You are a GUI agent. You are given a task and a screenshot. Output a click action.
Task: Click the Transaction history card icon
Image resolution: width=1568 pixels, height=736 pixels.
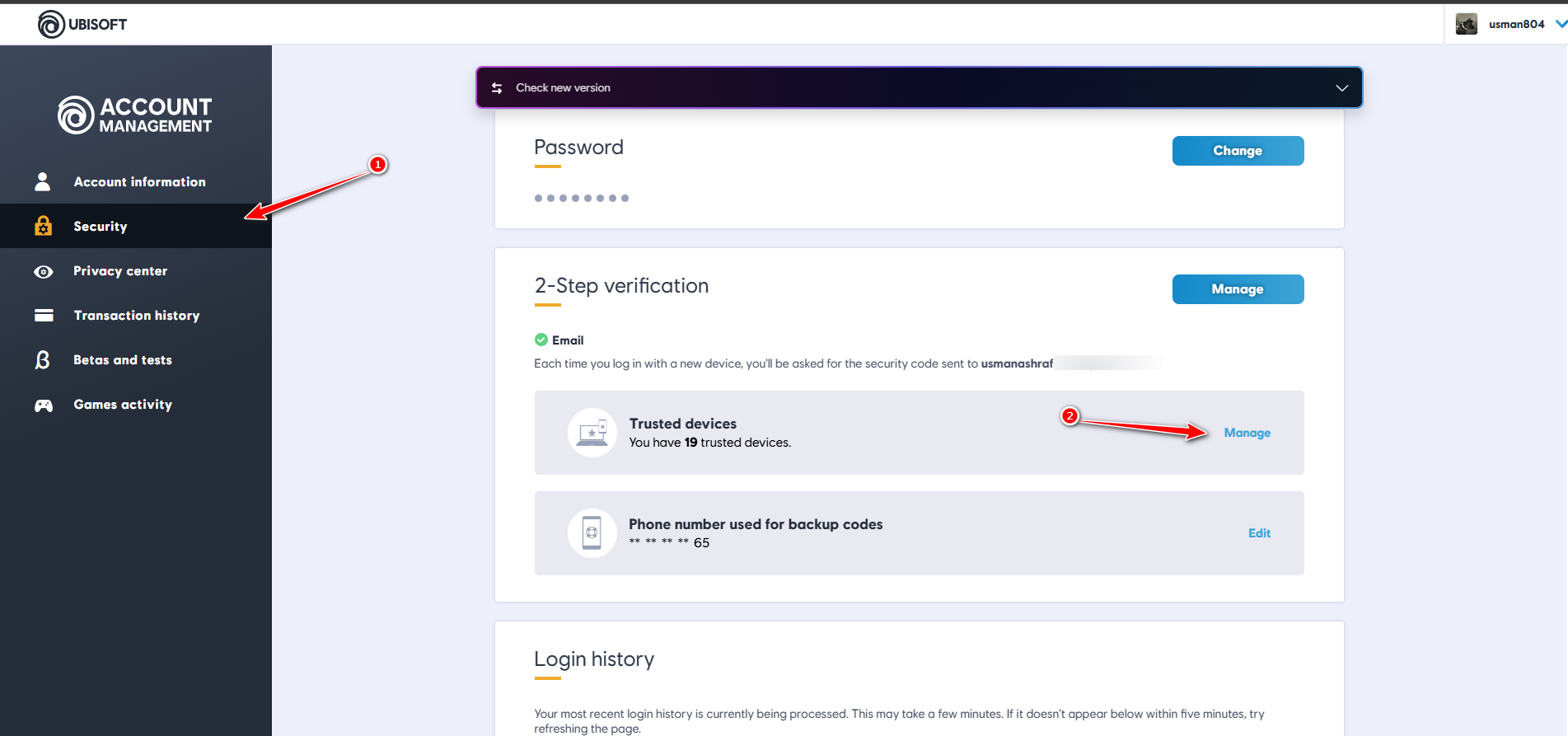pyautogui.click(x=44, y=316)
